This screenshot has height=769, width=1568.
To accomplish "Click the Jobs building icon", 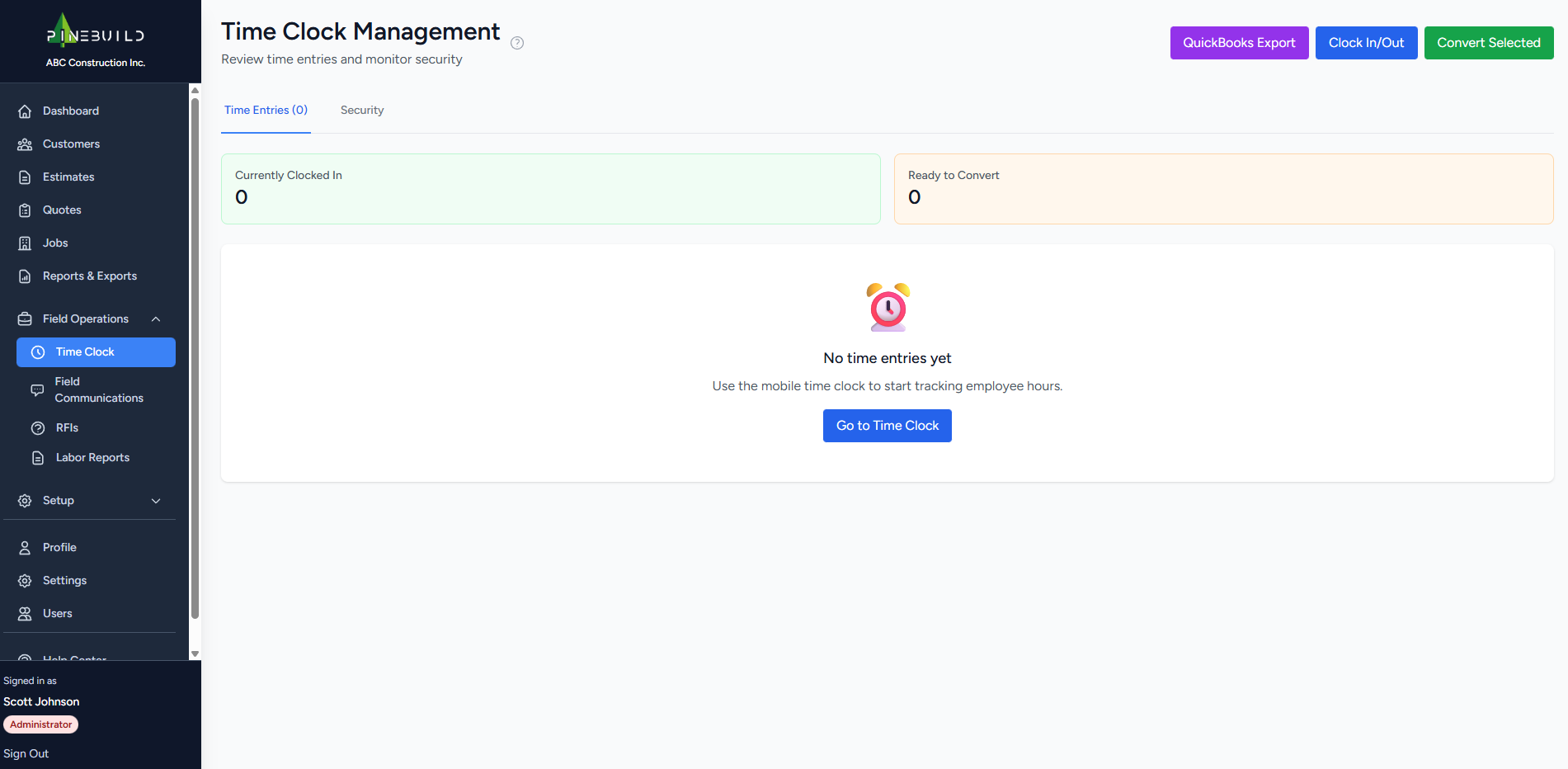I will pyautogui.click(x=25, y=243).
